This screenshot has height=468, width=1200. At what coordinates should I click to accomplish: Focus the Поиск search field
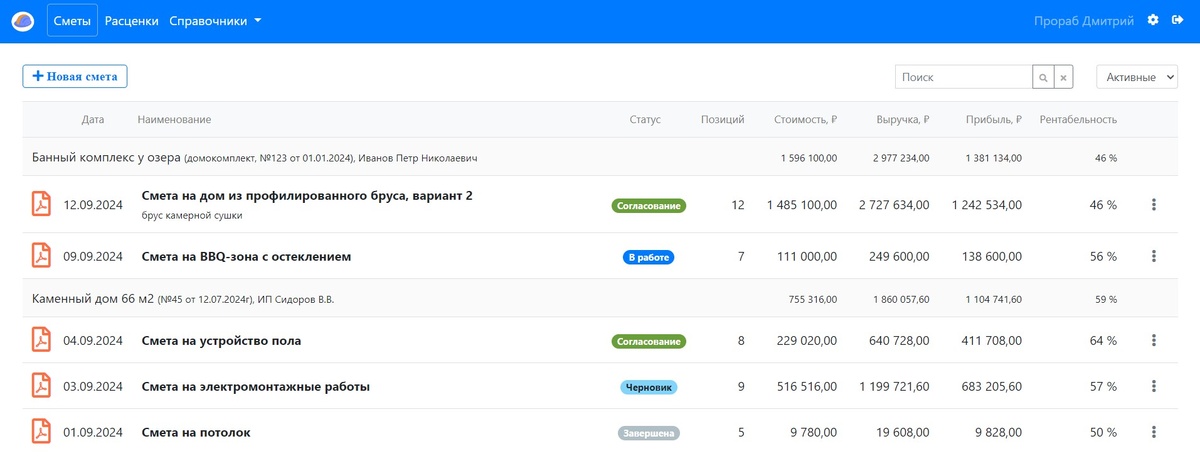pos(963,77)
